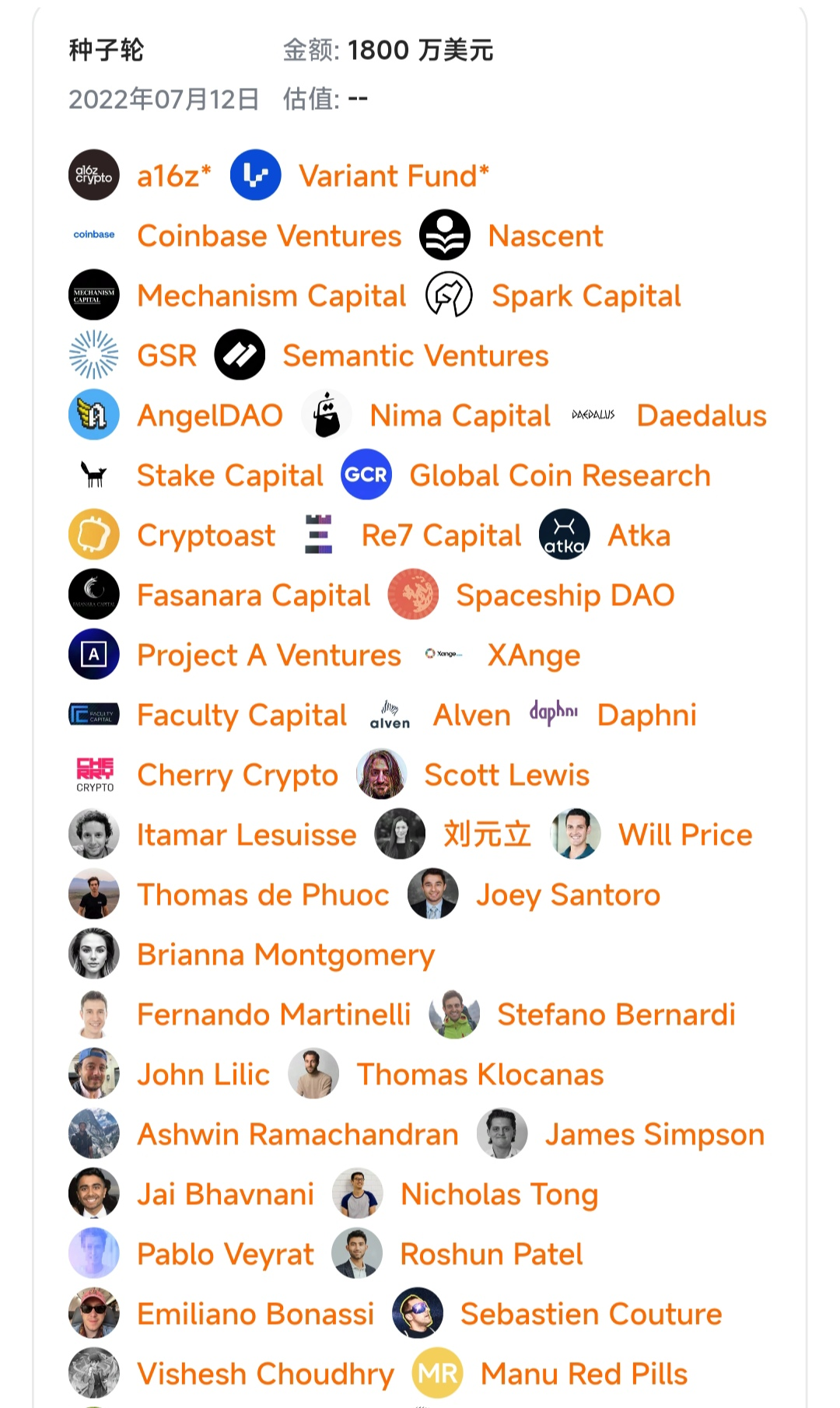Screen dimensions: 840x1408
Task: Tap the Atka dark circular logo
Action: [565, 534]
